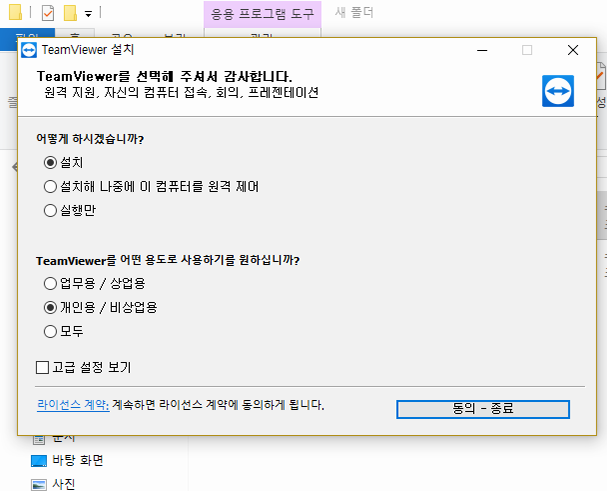Open 바탕 화면 in Explorer sidebar
The height and width of the screenshot is (491, 607).
pos(77,460)
